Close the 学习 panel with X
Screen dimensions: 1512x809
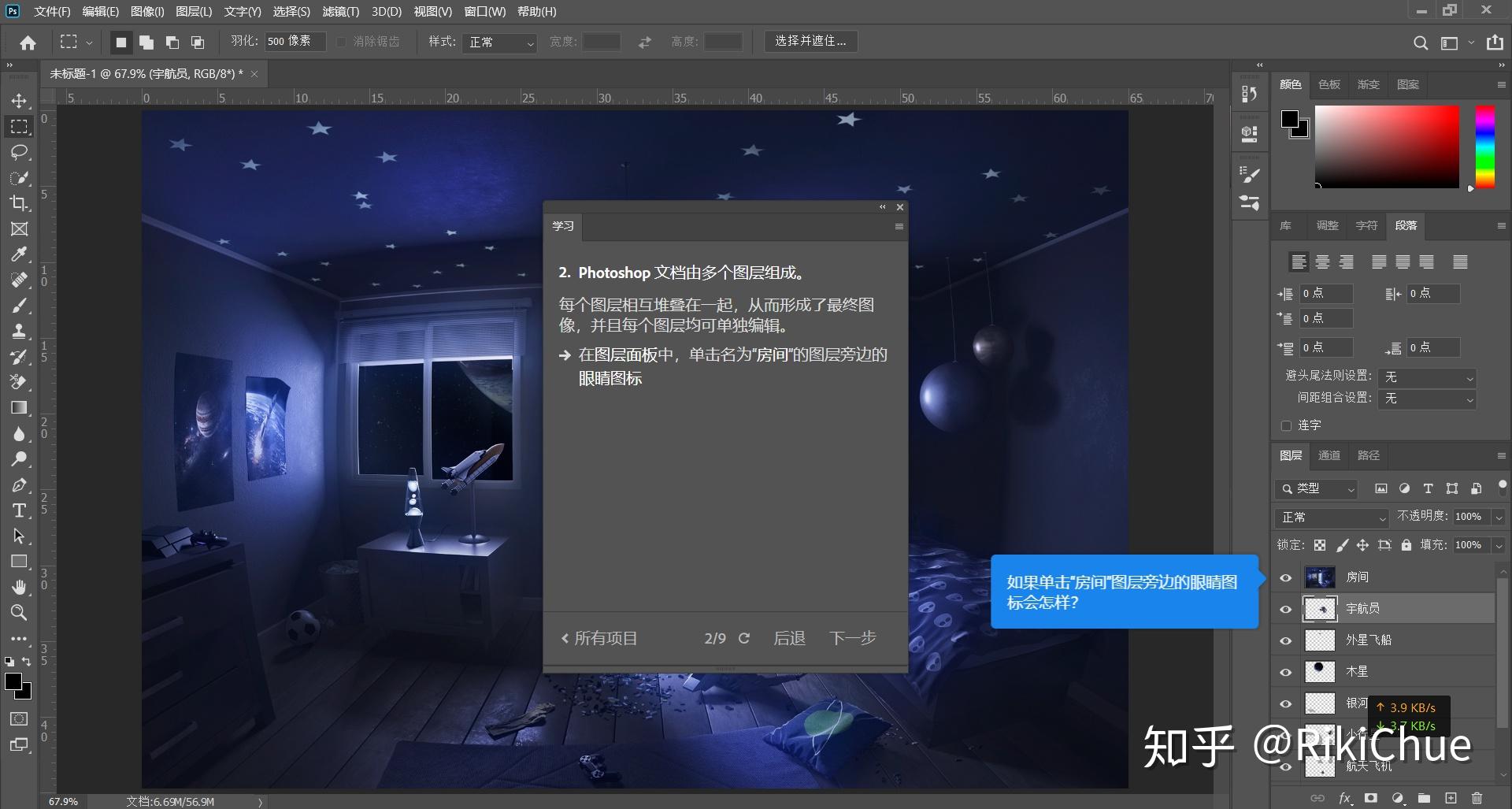[x=900, y=207]
